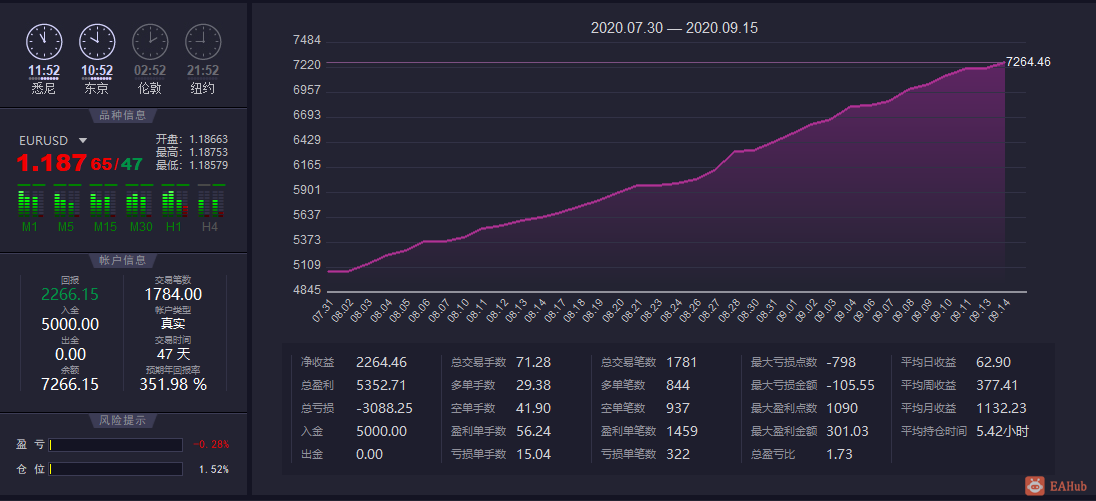Viewport: 1096px width, 501px height.
Task: Click the 多单手数 value 29.38
Action: 533,385
